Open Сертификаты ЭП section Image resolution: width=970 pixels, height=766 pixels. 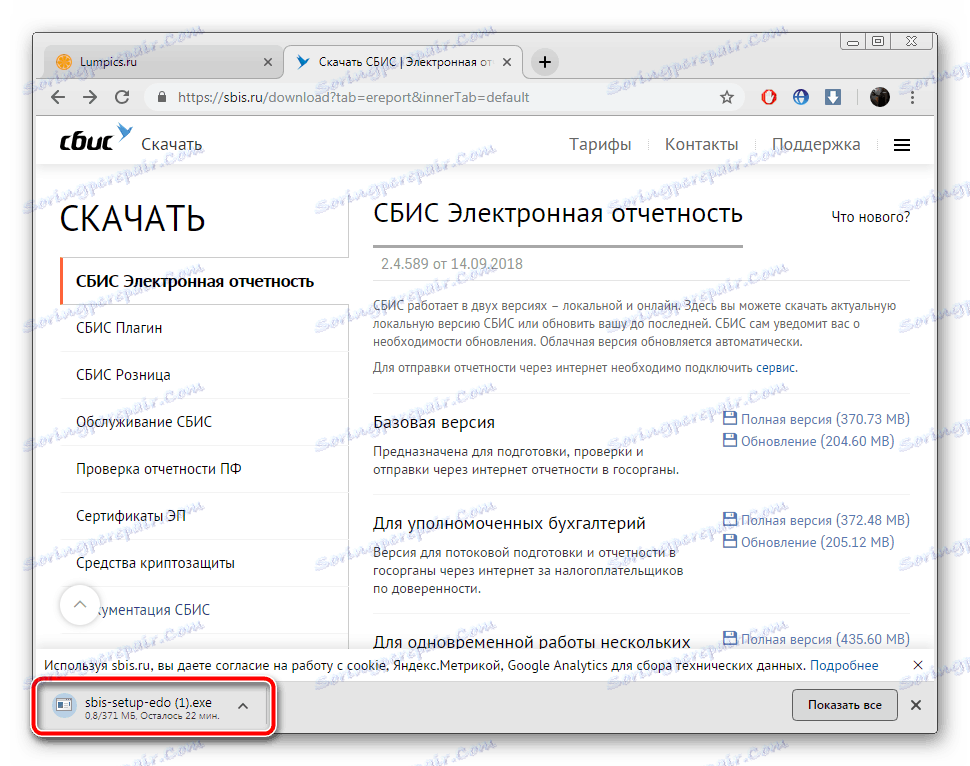pos(205,516)
